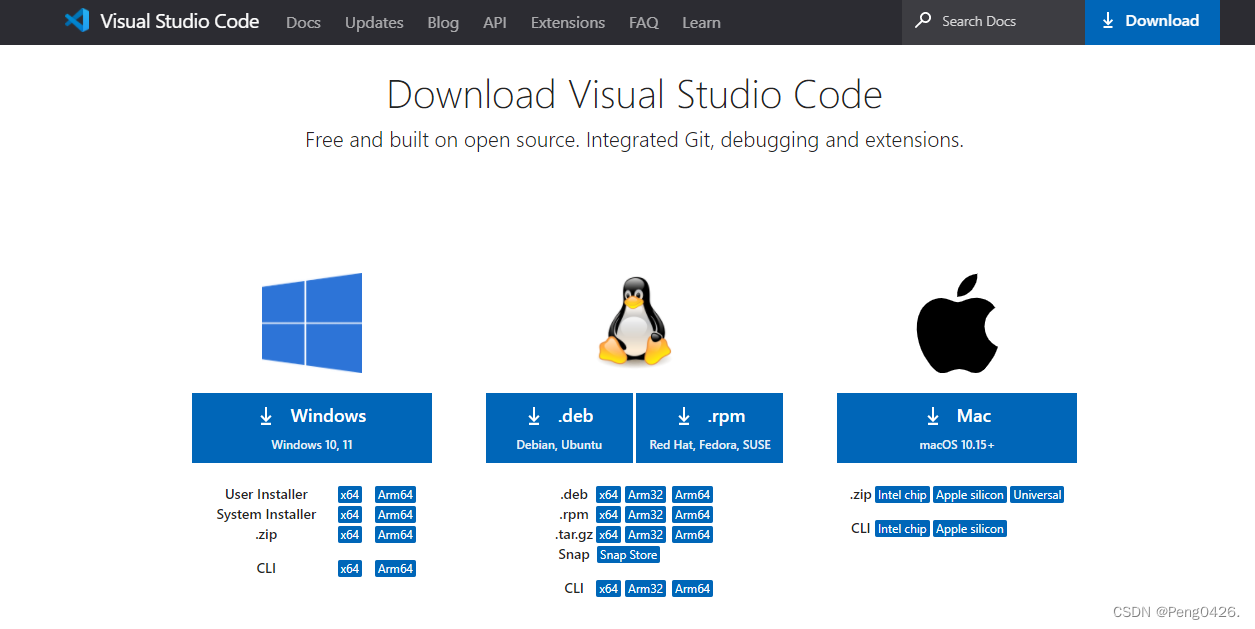
Task: Click the Windows logo image
Action: coord(312,323)
